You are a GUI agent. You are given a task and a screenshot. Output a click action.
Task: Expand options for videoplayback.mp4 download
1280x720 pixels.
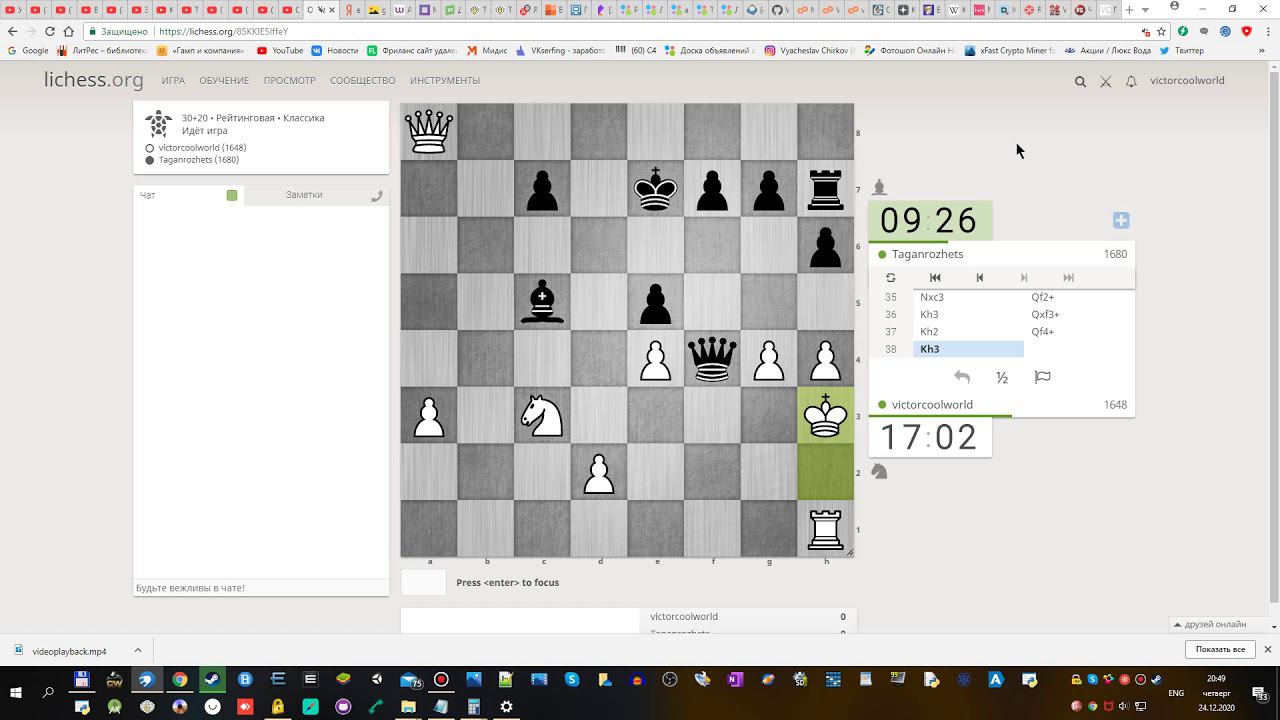pos(138,651)
